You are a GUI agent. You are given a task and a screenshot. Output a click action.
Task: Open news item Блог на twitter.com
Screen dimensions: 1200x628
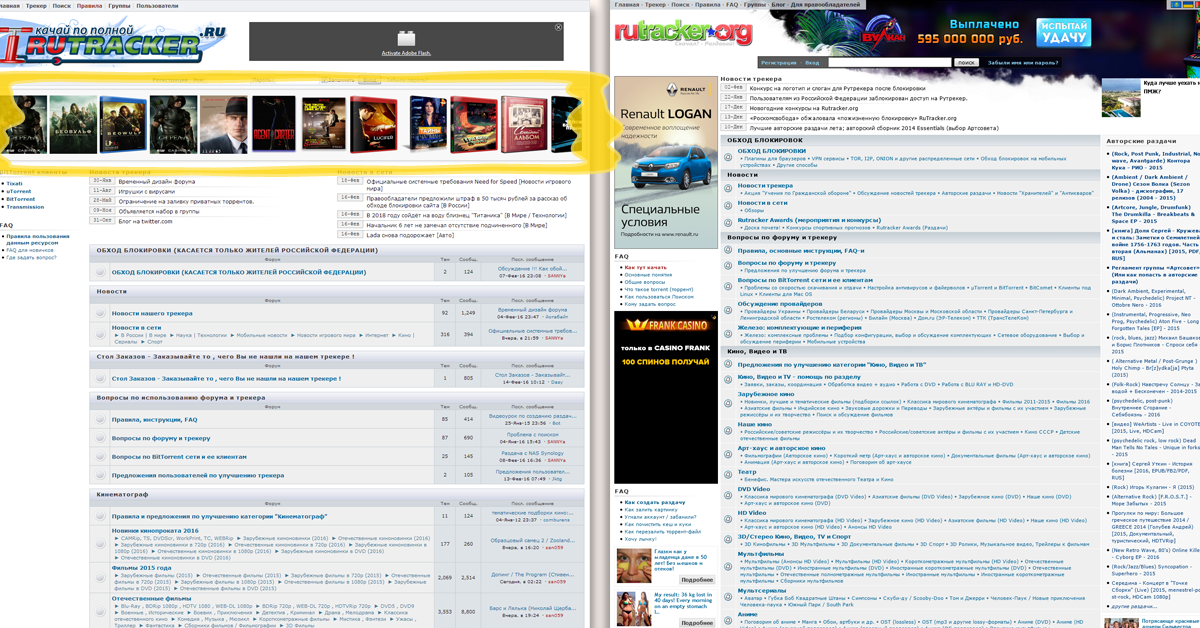145,222
